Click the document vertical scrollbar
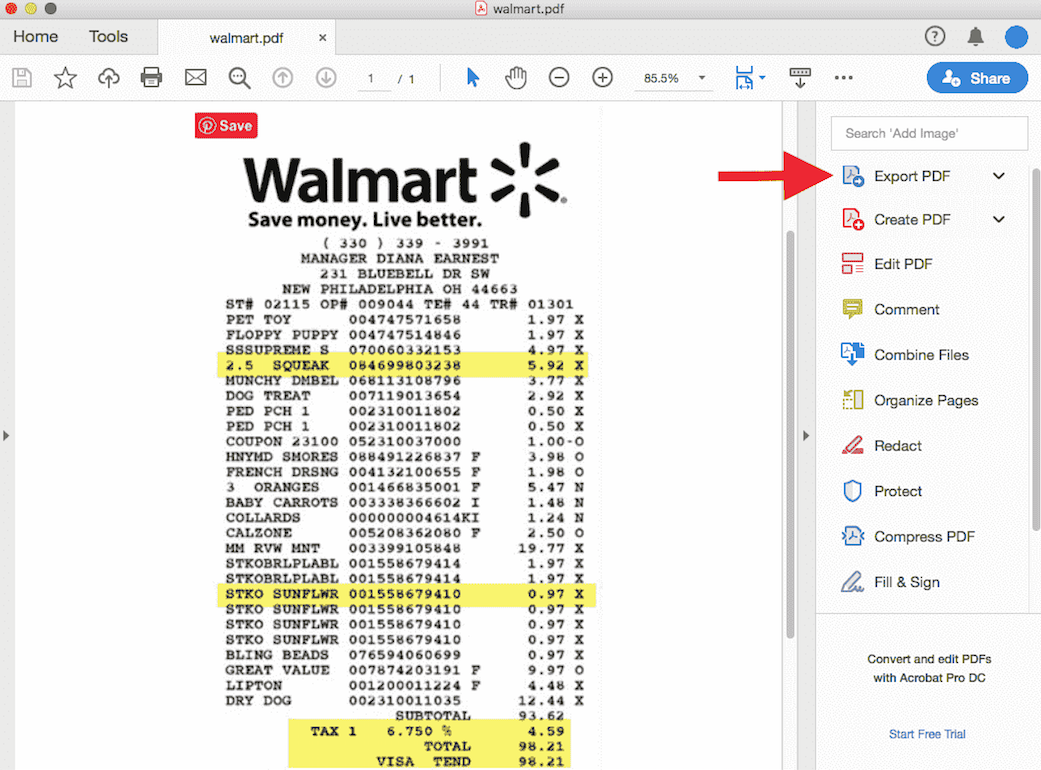Screen dimensions: 1041x770 click(790, 435)
